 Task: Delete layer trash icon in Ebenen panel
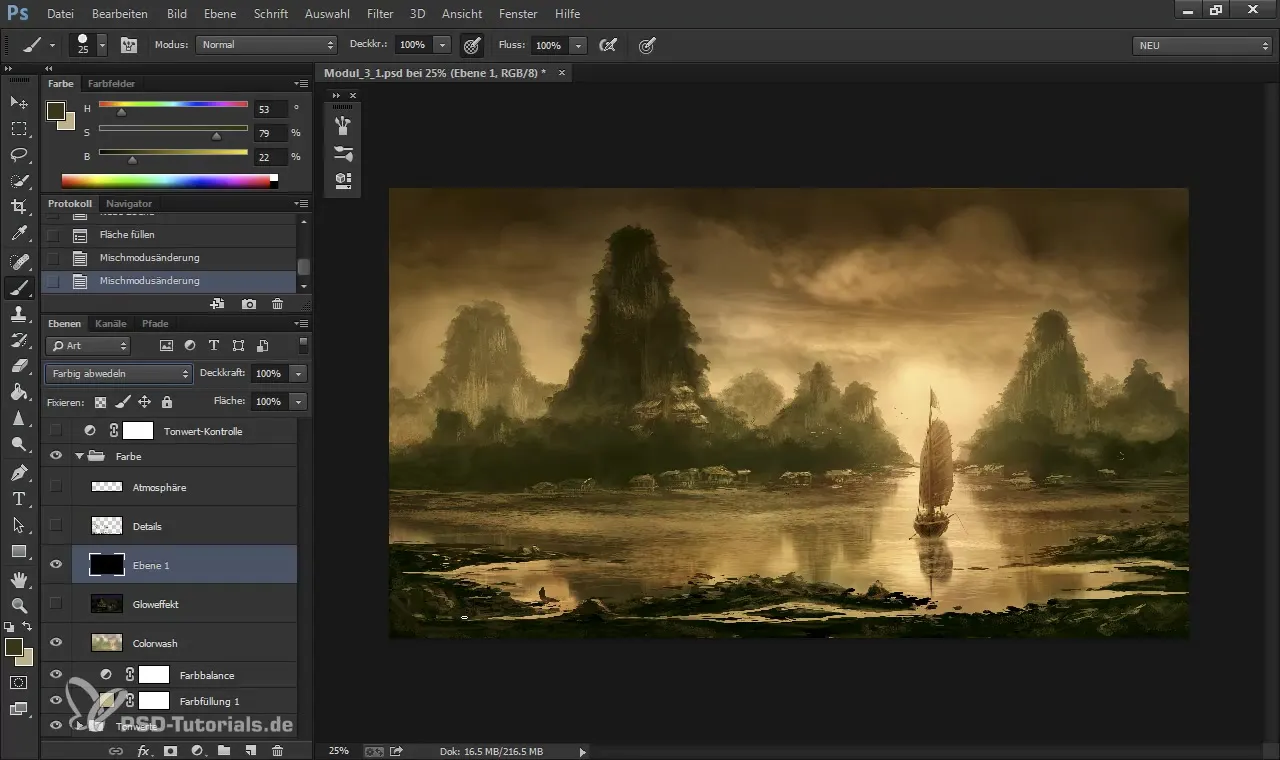pyautogui.click(x=278, y=750)
